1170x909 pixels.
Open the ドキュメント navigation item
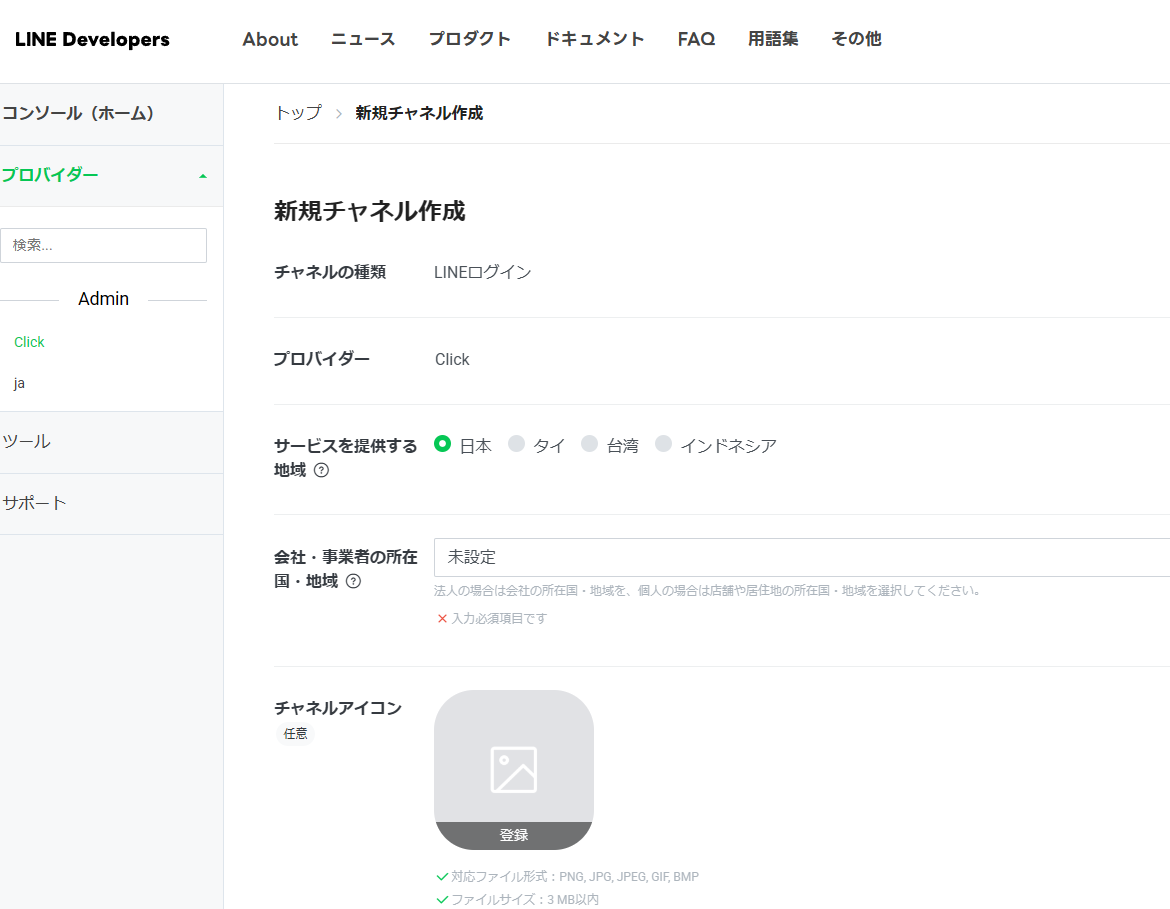[594, 40]
